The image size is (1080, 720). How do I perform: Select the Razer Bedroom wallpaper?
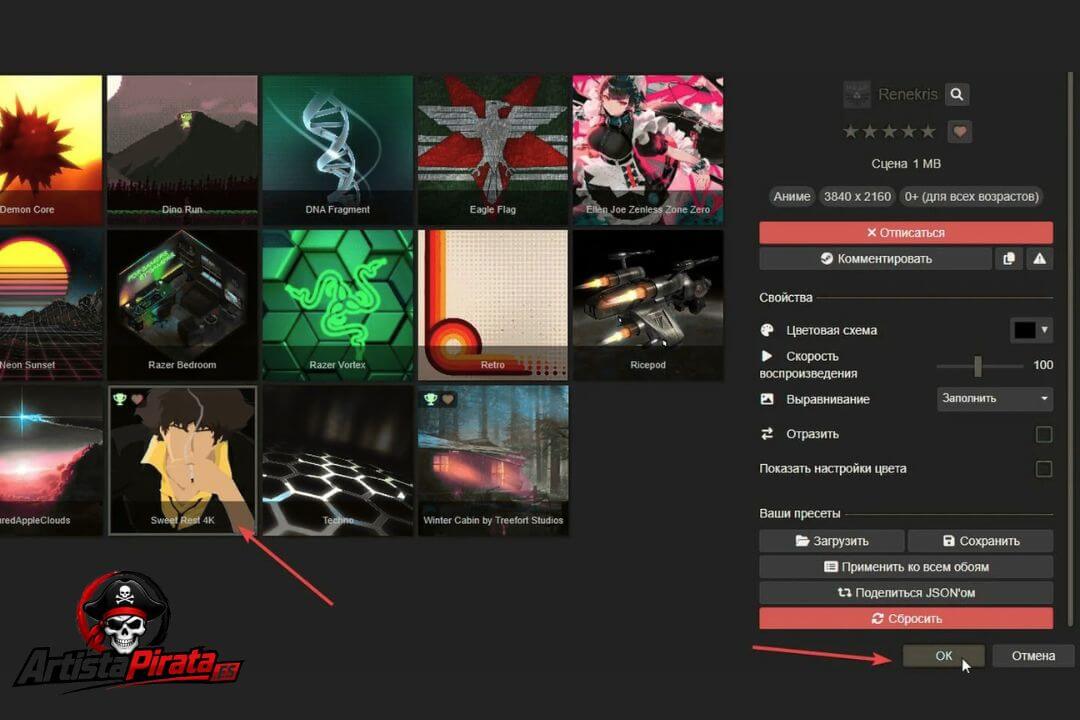[183, 305]
